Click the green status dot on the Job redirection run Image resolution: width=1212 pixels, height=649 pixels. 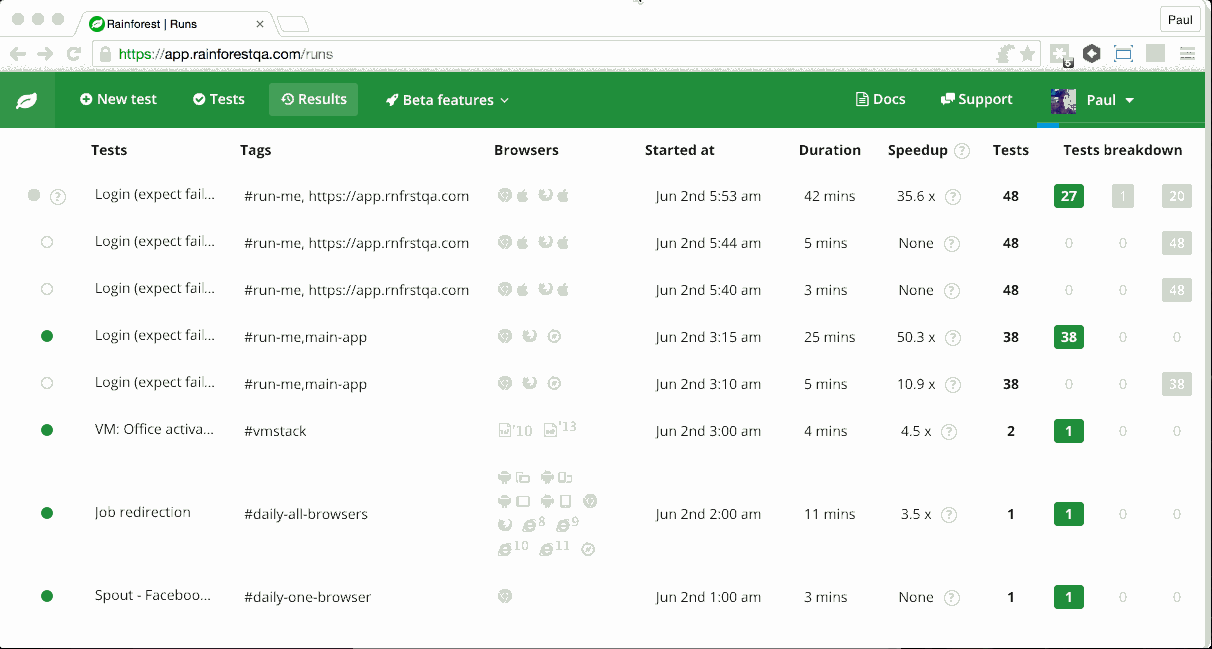coord(47,513)
